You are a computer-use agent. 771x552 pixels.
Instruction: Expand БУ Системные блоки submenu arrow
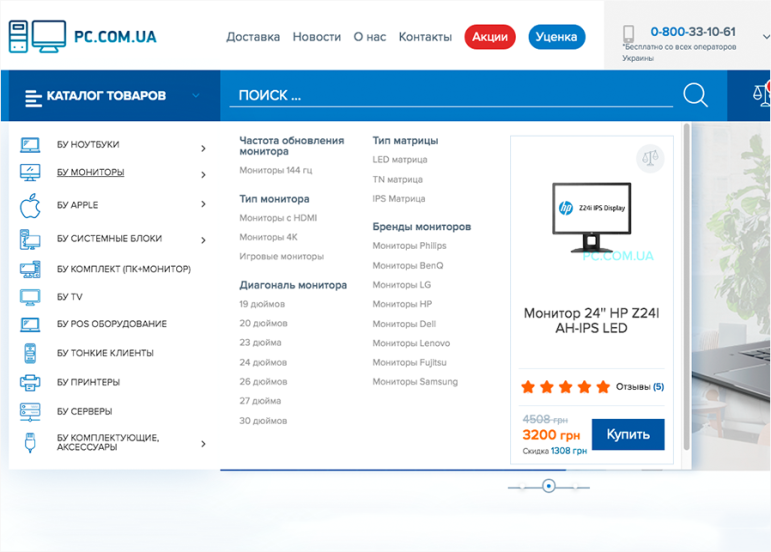203,240
